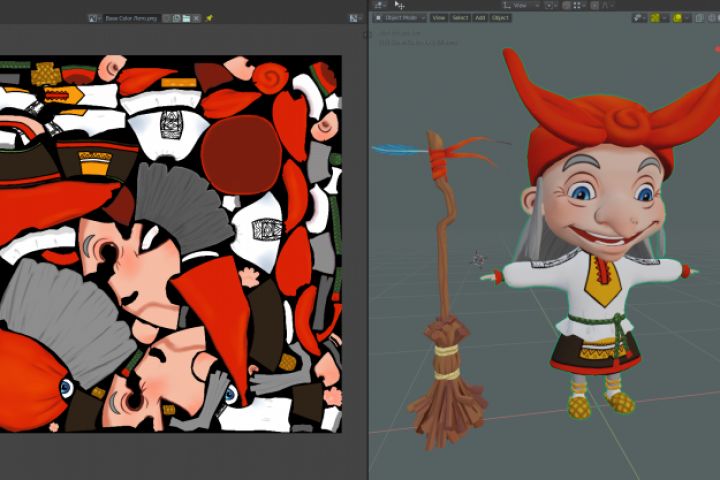720x480 pixels.
Task: Click the new image icon
Action: pyautogui.click(x=176, y=18)
